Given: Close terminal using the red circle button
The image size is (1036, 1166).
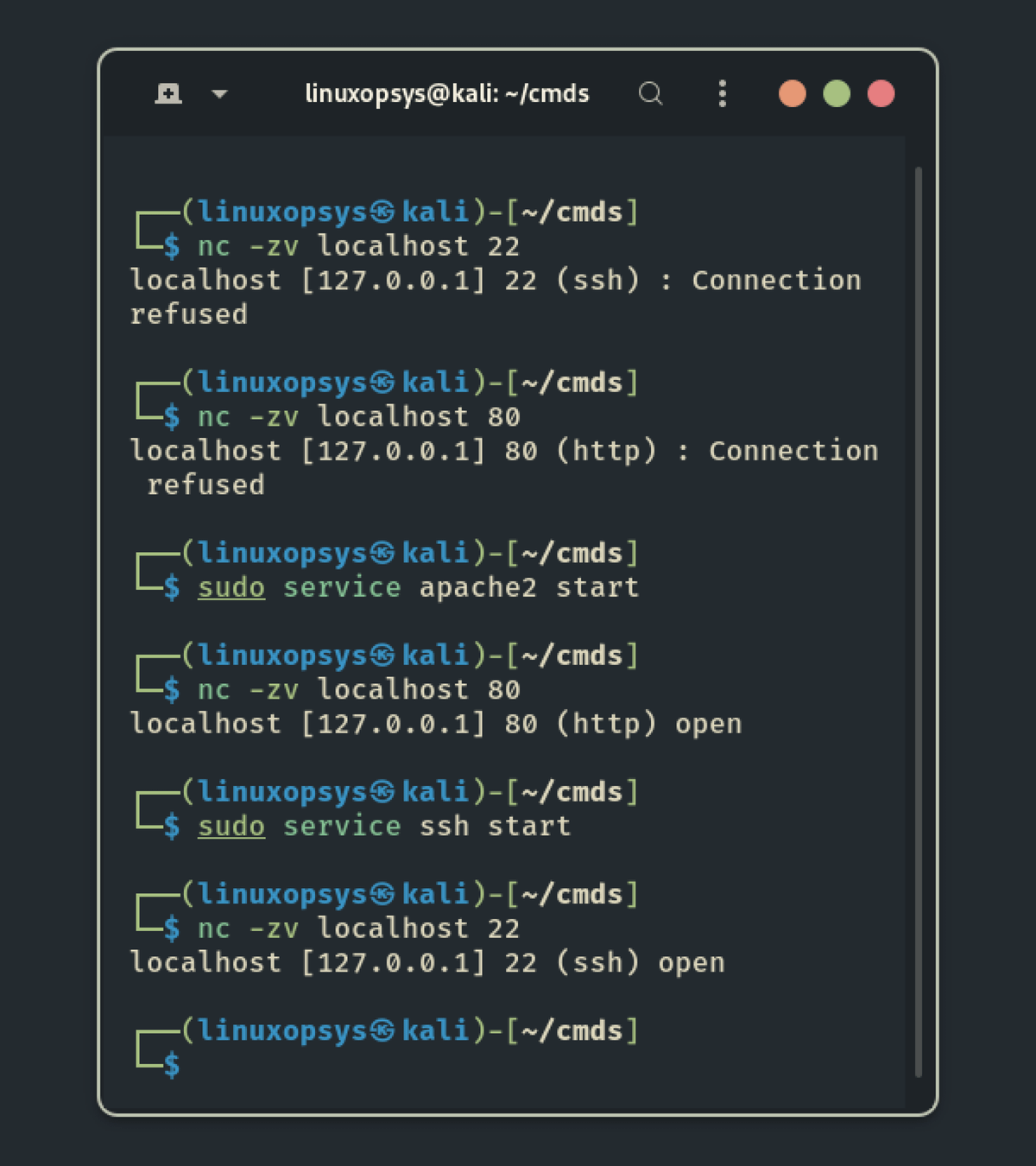Looking at the screenshot, I should [881, 93].
